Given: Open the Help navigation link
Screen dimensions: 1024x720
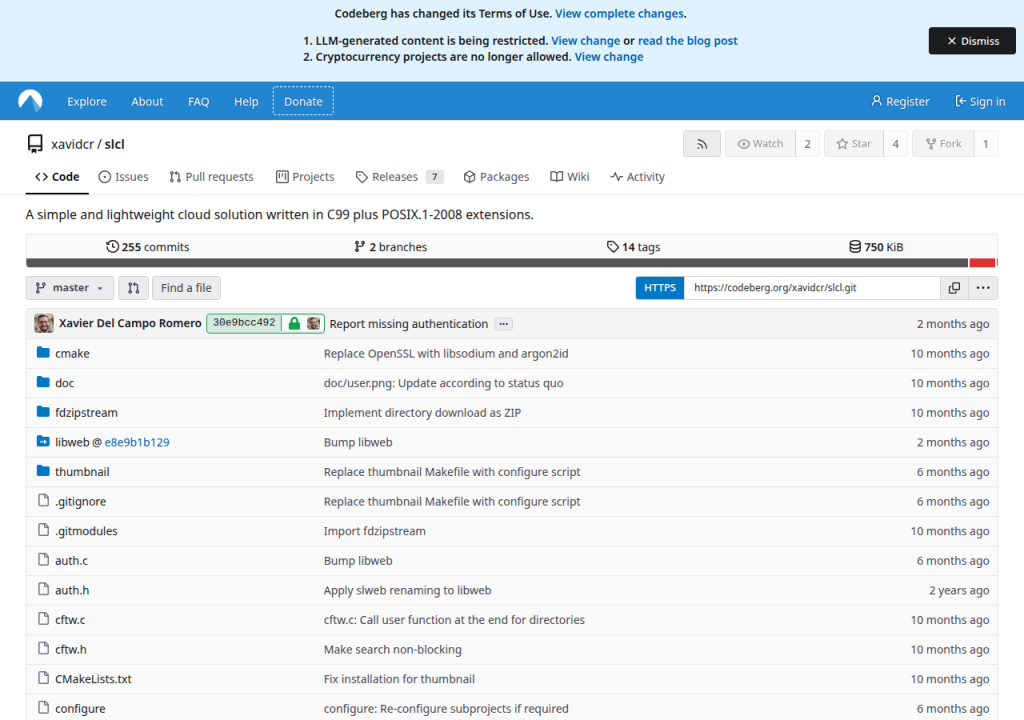Looking at the screenshot, I should coord(246,101).
